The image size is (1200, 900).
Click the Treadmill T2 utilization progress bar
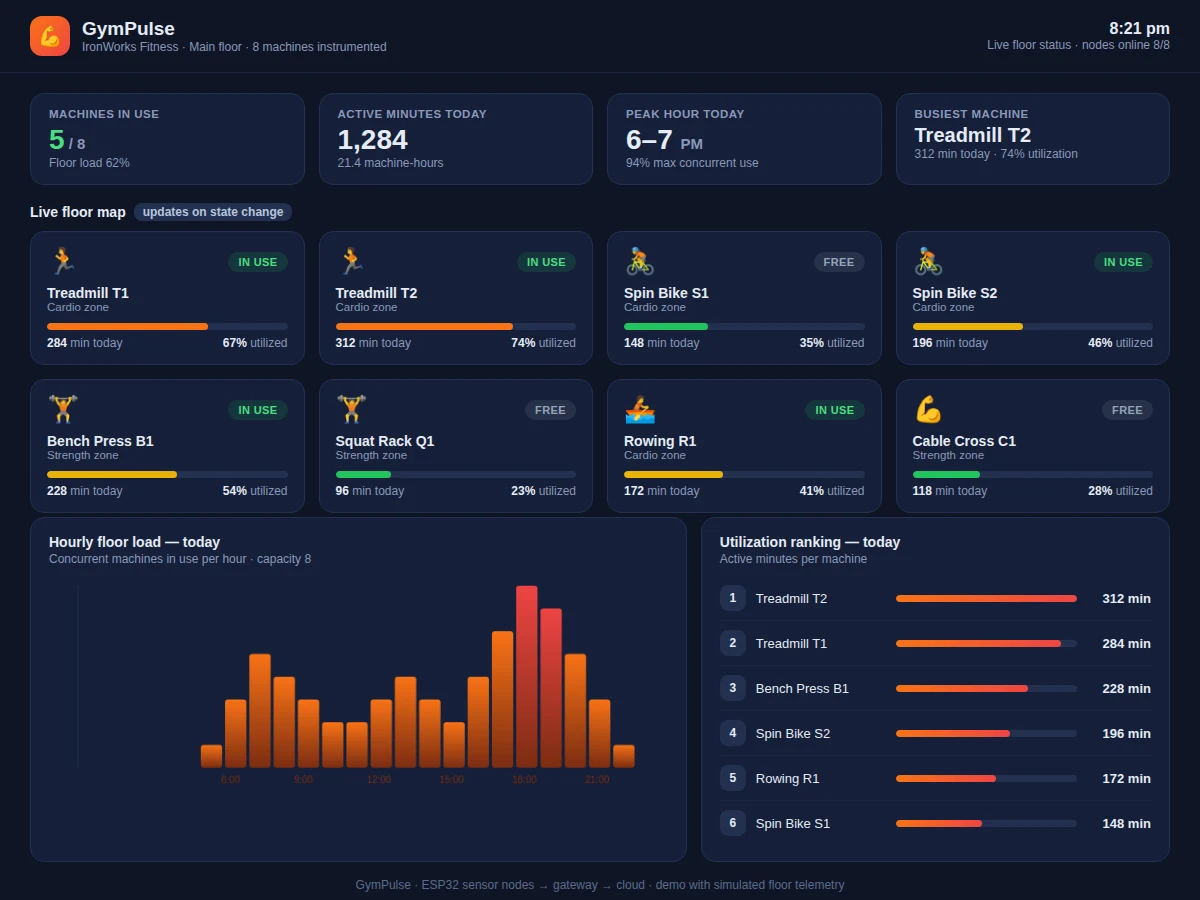coord(456,326)
